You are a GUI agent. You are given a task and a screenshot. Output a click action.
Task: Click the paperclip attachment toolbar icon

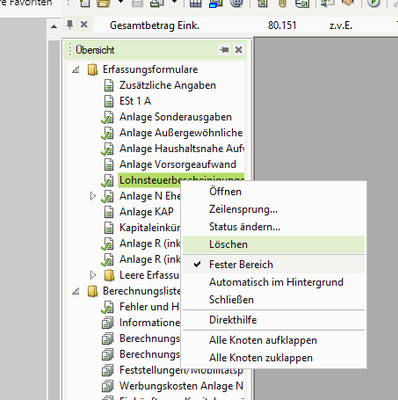tap(282, 3)
